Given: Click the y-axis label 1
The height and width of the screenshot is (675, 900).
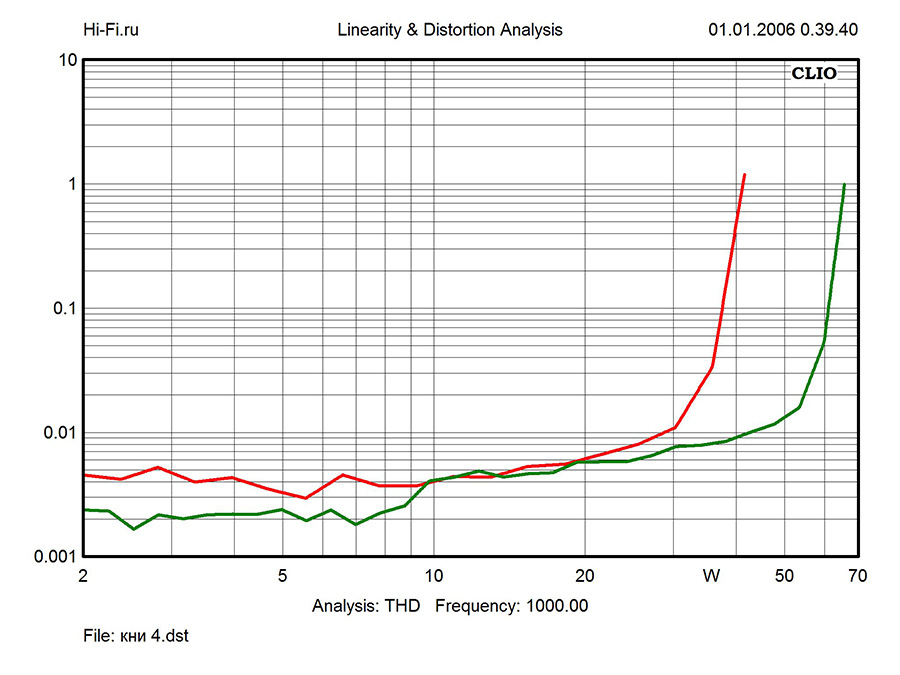Looking at the screenshot, I should 72,184.
